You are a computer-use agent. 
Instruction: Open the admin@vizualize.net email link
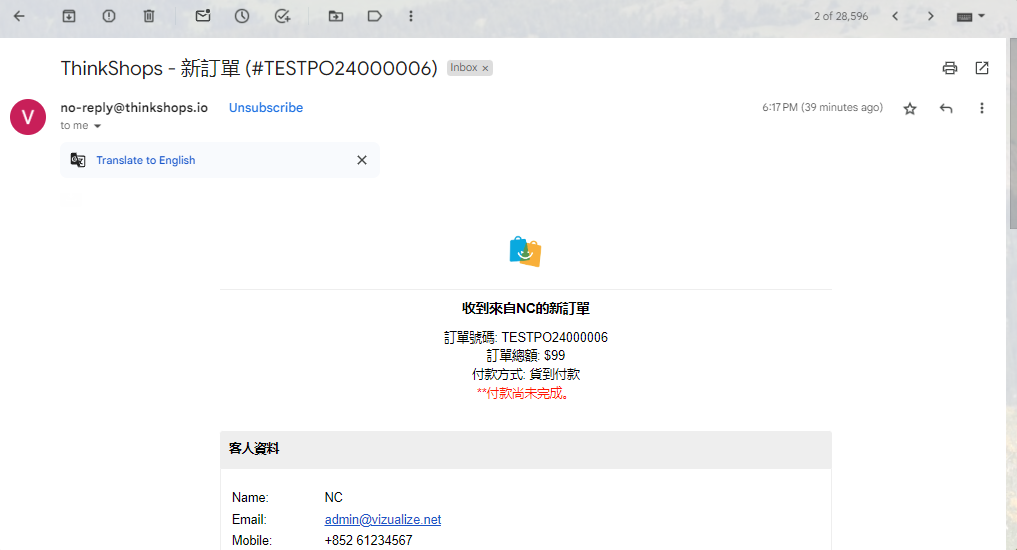point(382,520)
